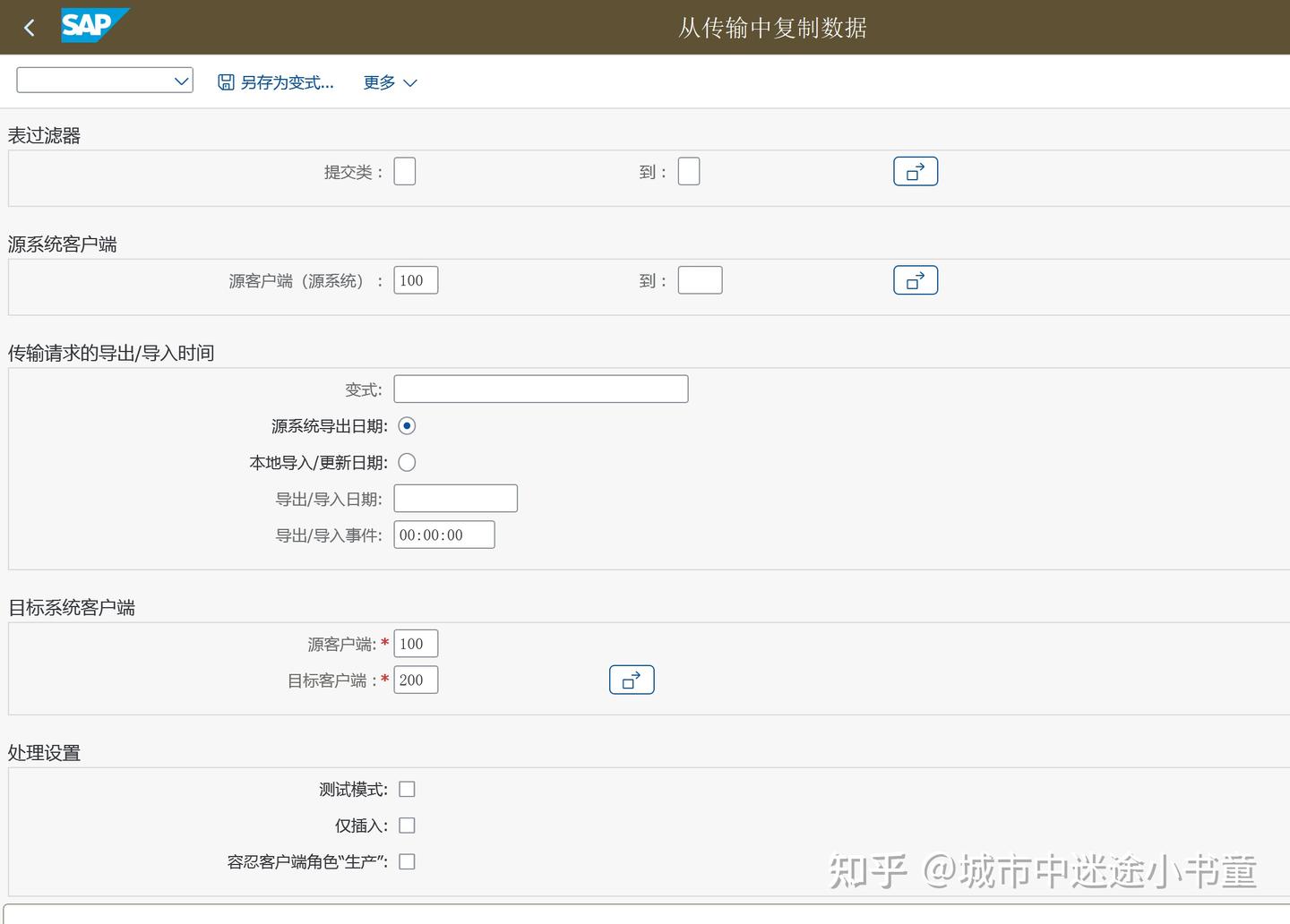Click the 提交类 input box
The image size is (1290, 924).
(404, 171)
